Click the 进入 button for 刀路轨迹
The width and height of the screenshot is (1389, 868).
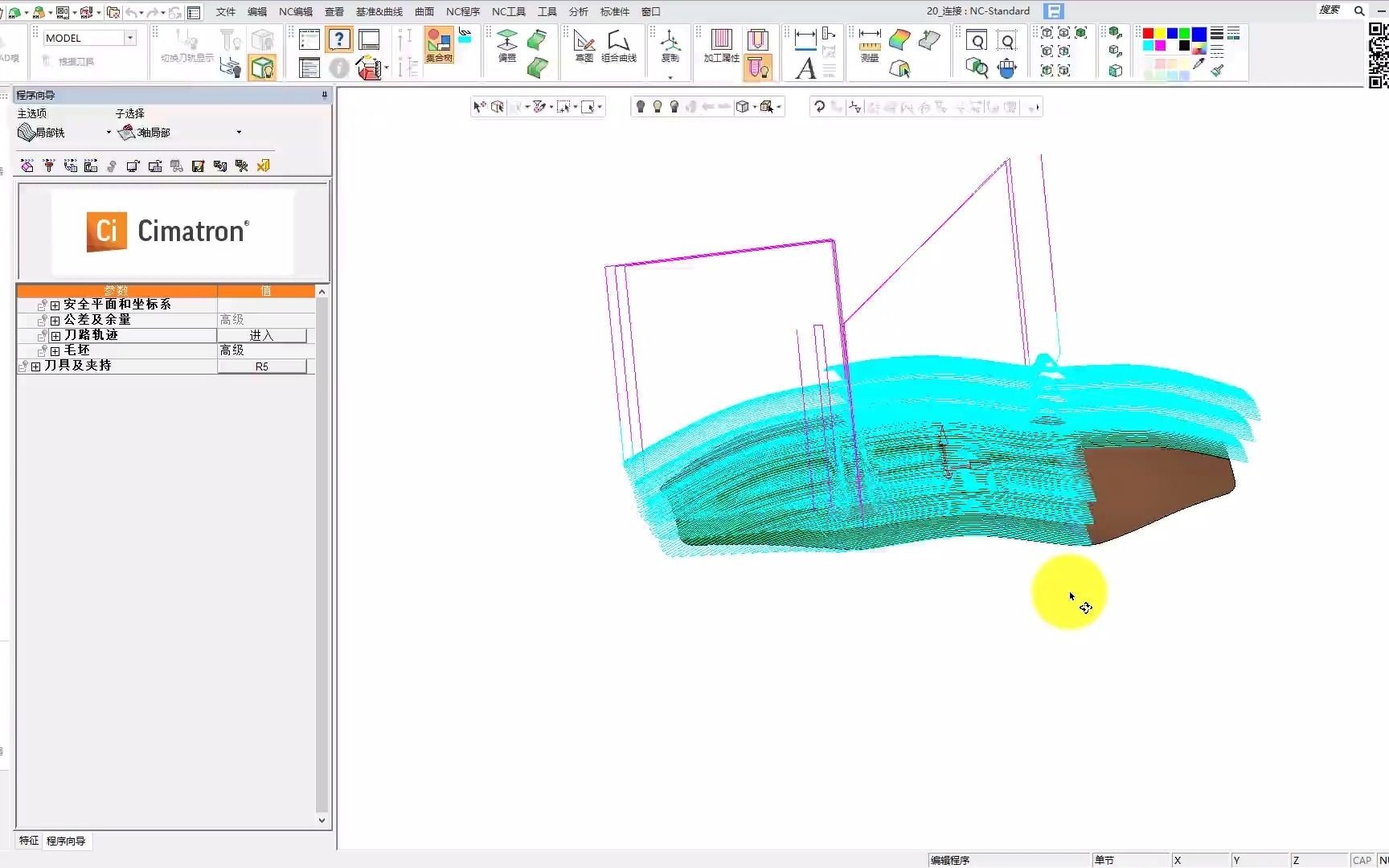[261, 336]
